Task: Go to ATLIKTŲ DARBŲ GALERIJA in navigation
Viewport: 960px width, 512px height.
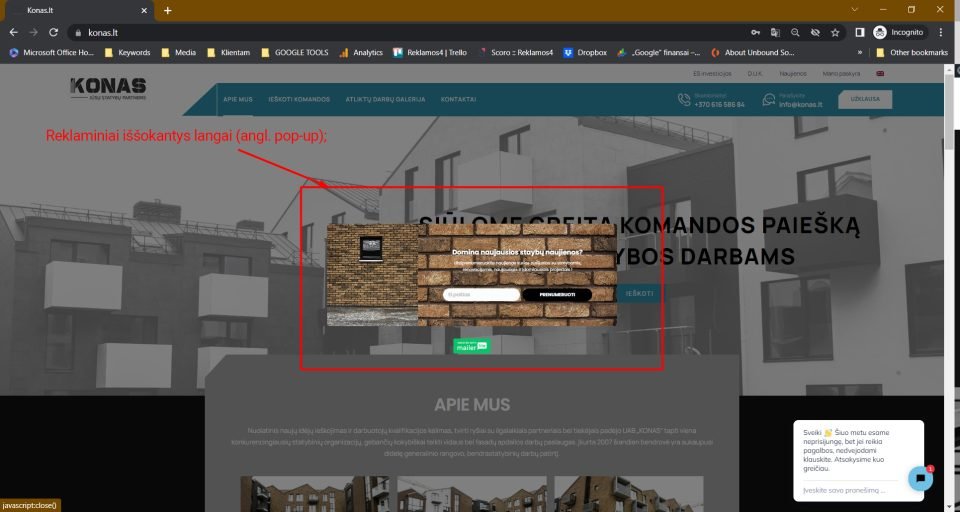Action: tap(385, 100)
